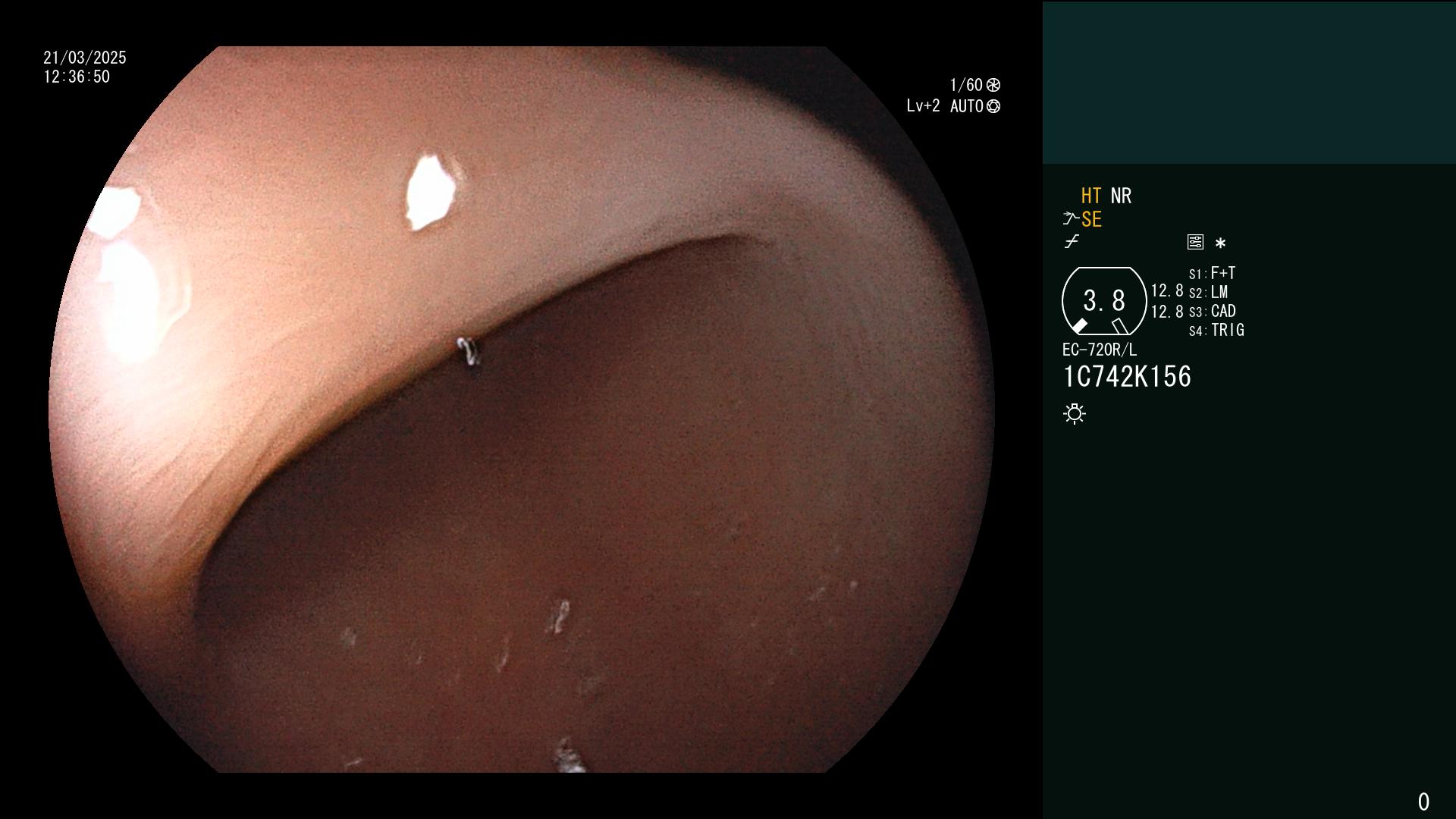
Task: Click the HT indicator label
Action: click(x=1091, y=196)
